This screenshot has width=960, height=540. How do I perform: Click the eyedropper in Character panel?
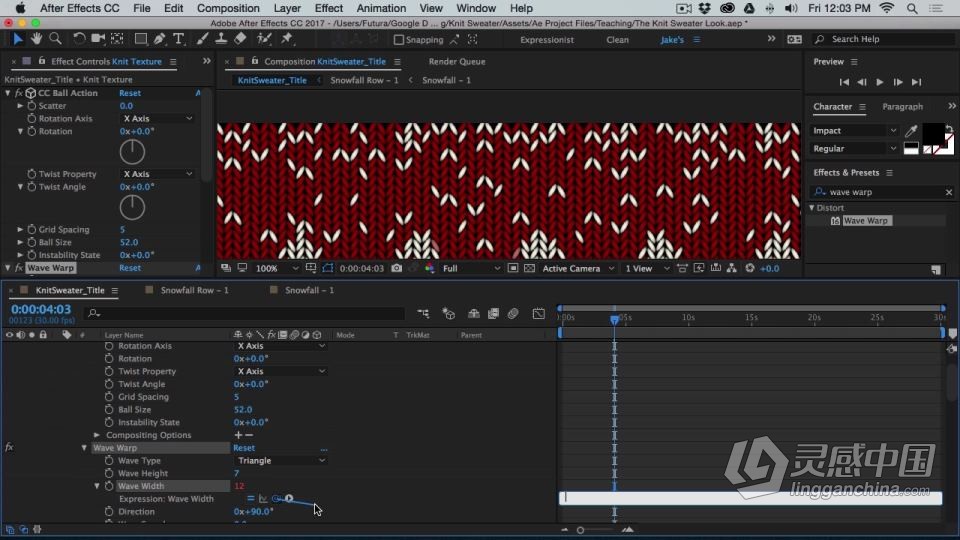pyautogui.click(x=911, y=130)
